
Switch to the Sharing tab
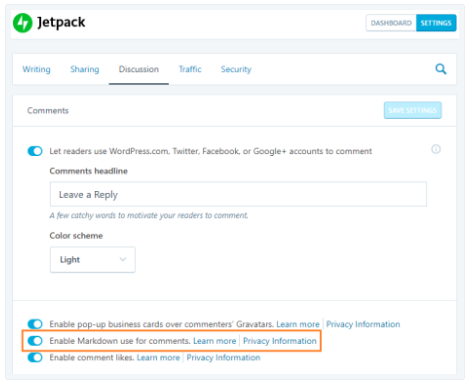(x=85, y=69)
